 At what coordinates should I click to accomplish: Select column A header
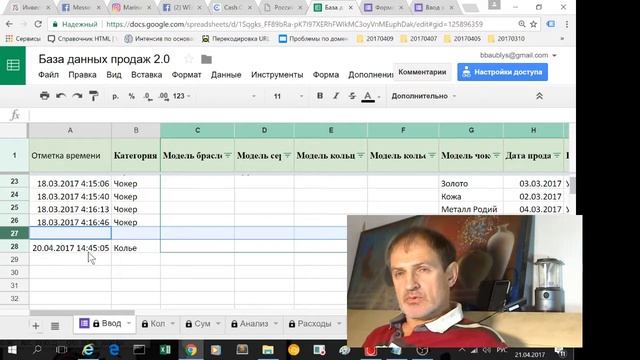(x=70, y=131)
